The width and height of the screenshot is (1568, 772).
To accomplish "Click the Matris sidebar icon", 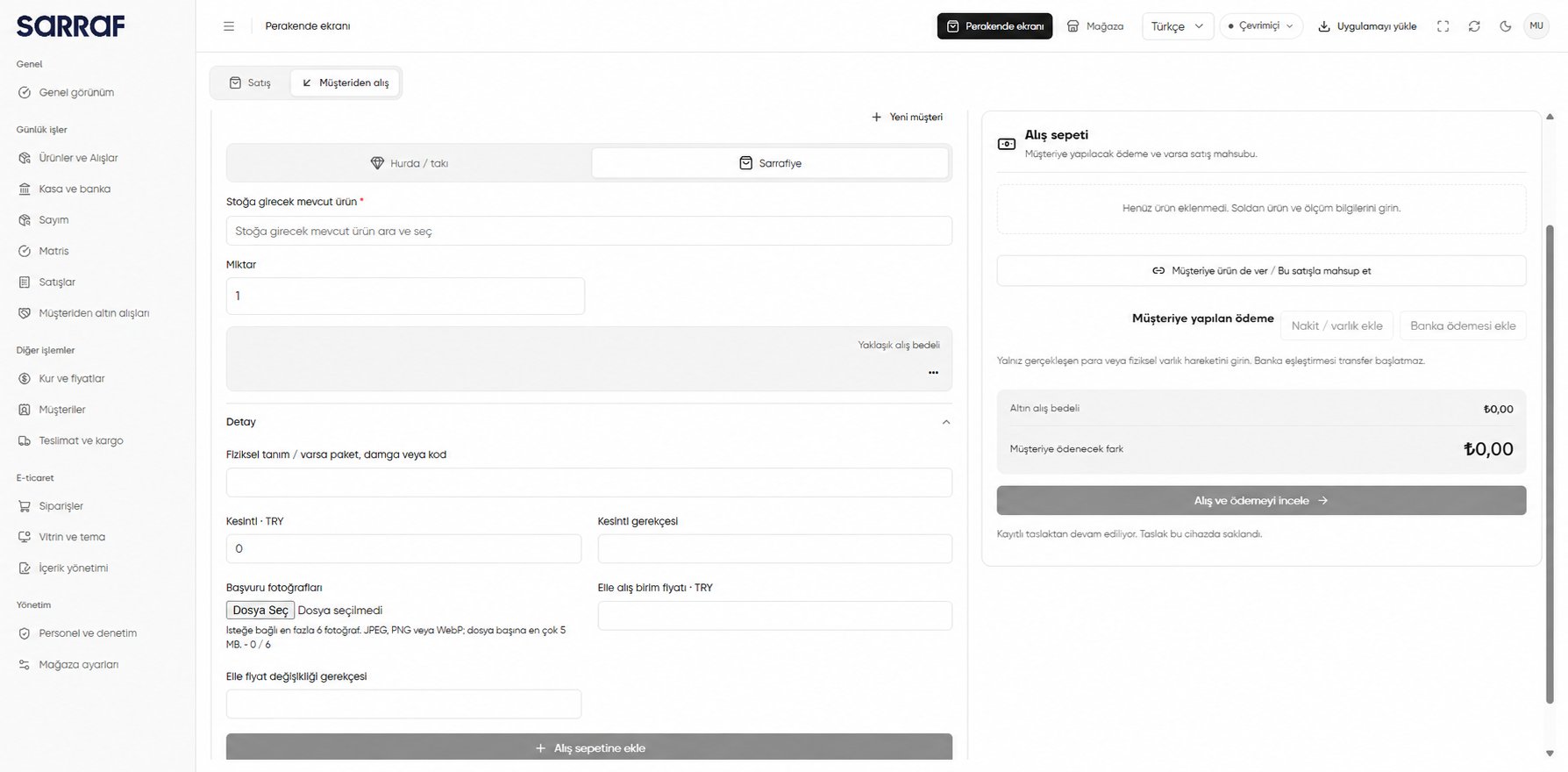I will point(25,251).
